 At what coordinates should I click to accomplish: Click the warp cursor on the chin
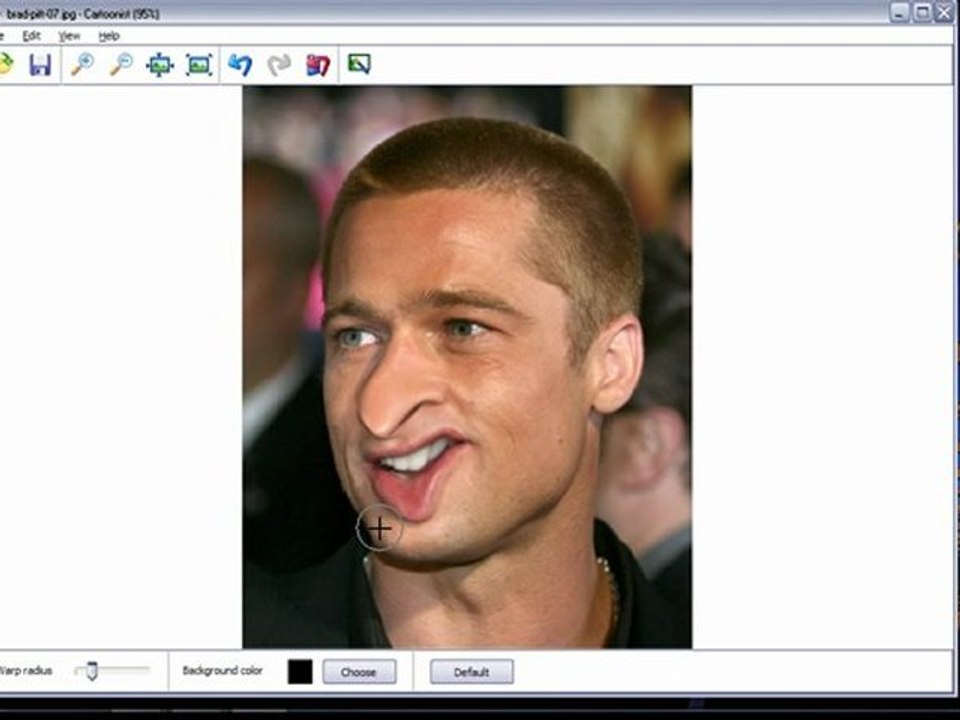[x=379, y=528]
